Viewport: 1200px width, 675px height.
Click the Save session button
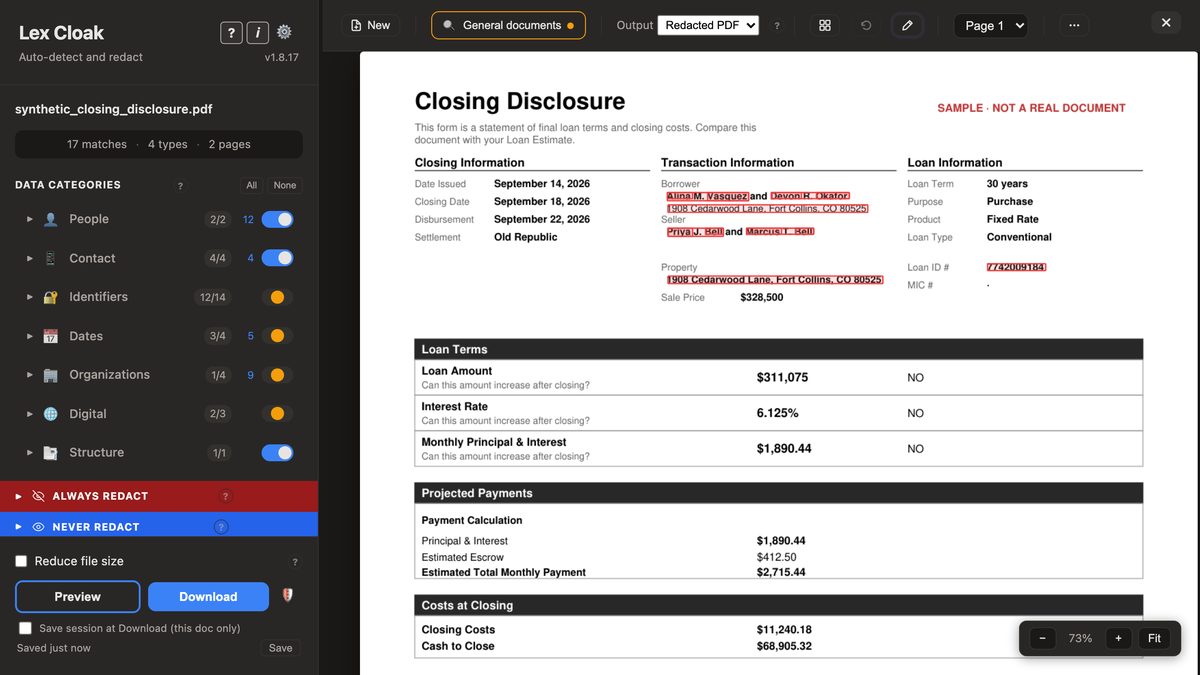coord(281,648)
